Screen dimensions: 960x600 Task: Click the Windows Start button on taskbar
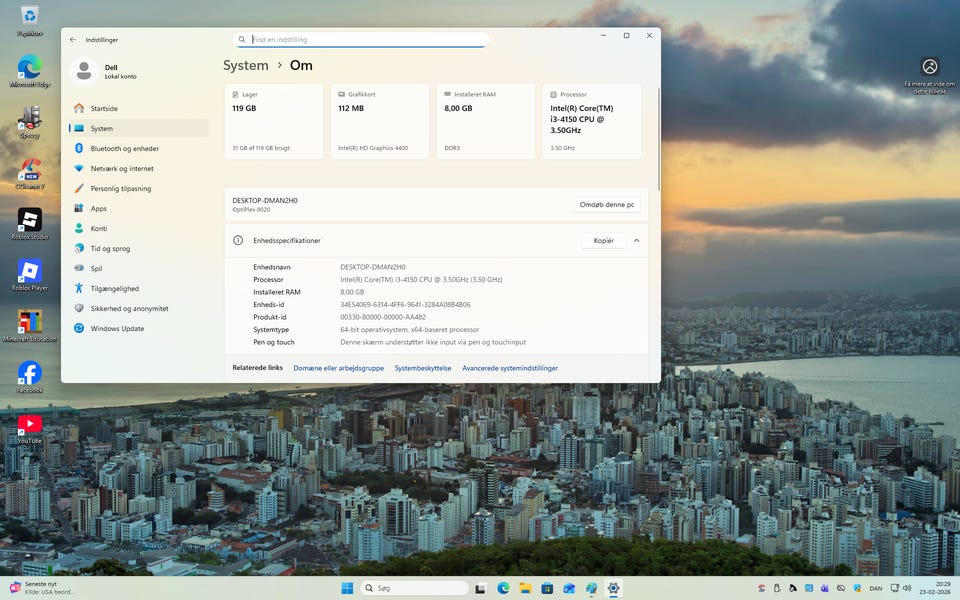[346, 588]
